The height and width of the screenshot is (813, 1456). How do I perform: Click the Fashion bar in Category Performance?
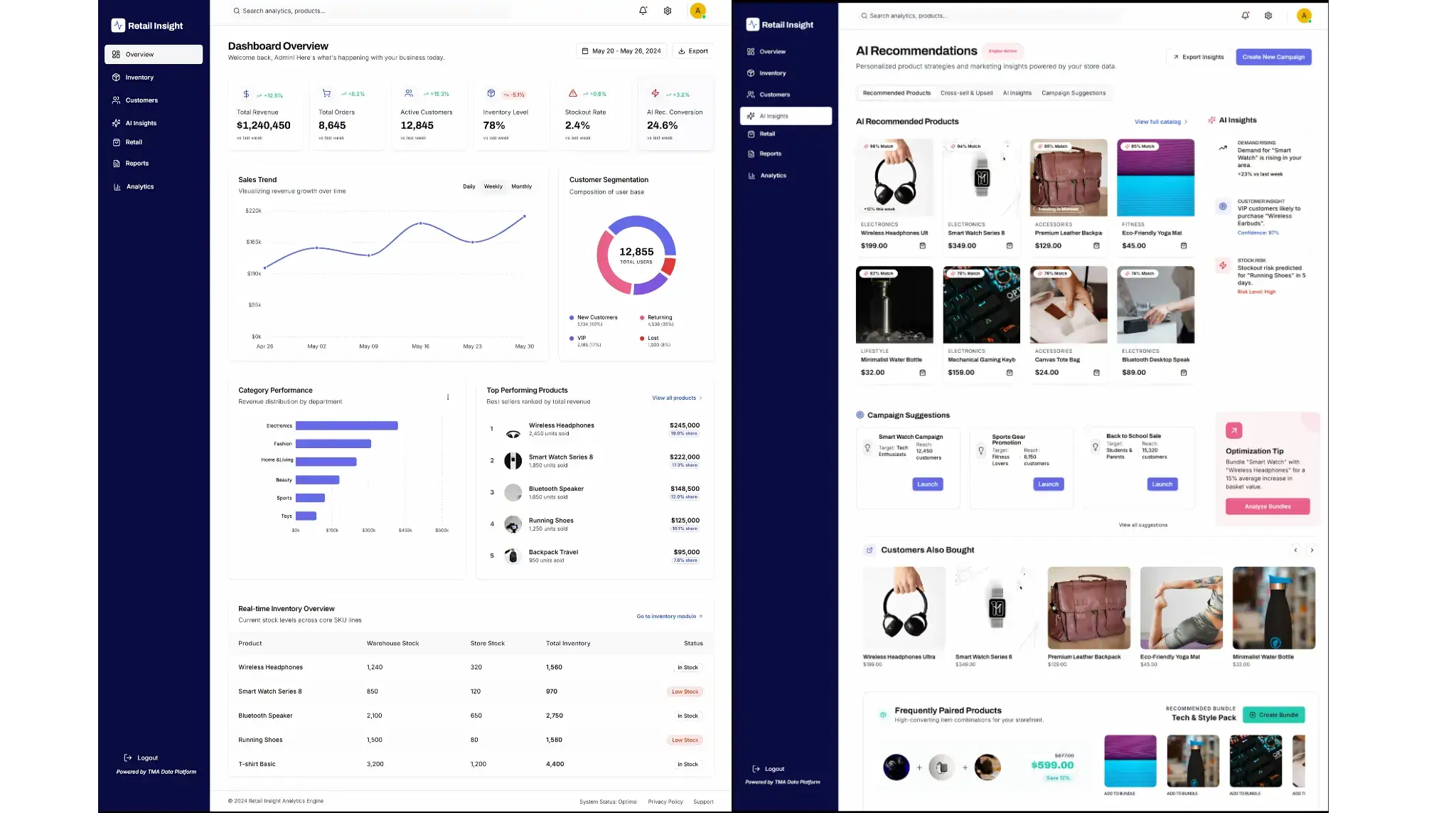click(333, 444)
